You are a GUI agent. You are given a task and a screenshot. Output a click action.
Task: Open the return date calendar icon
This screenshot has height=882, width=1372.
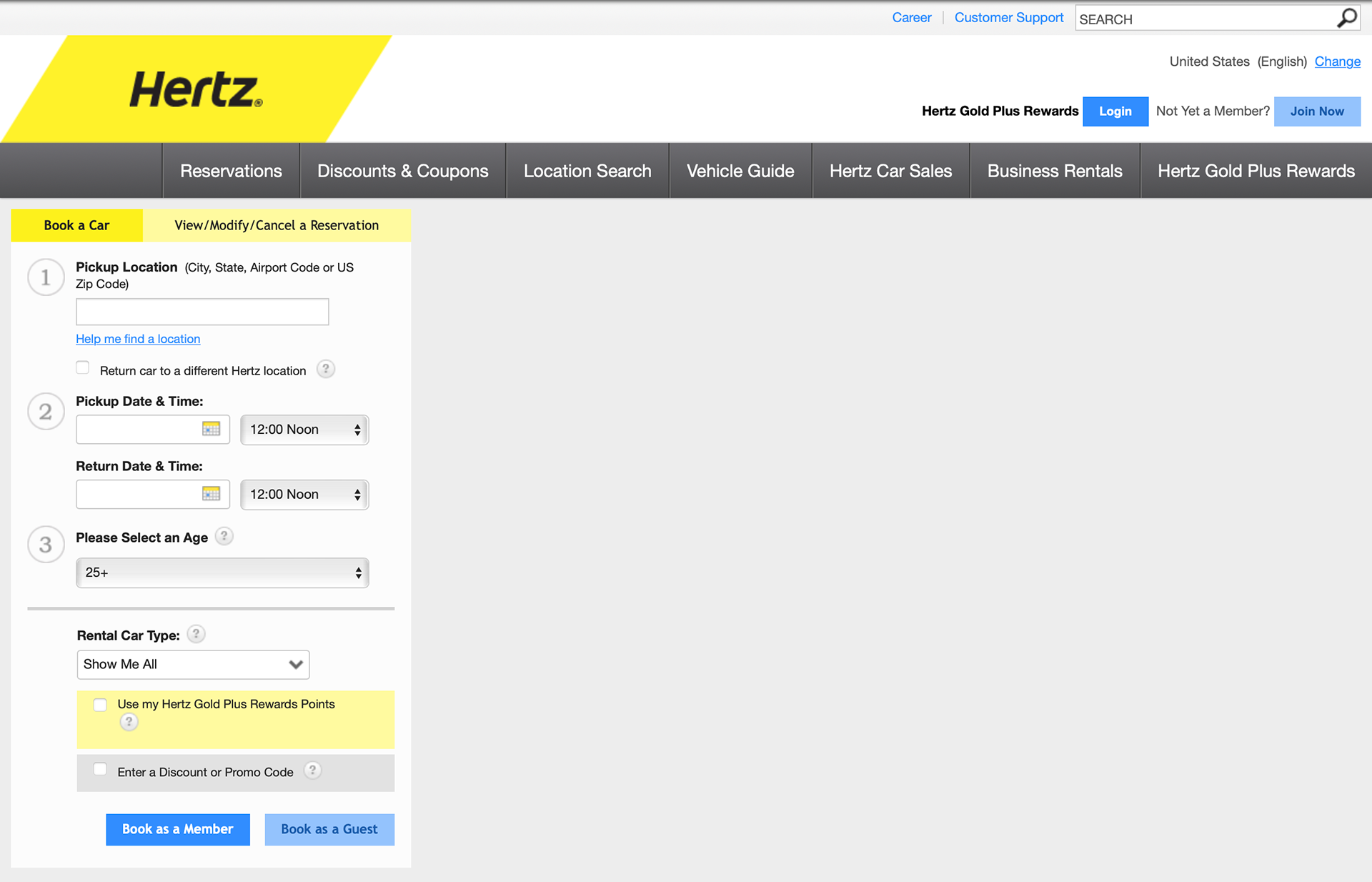tap(211, 494)
